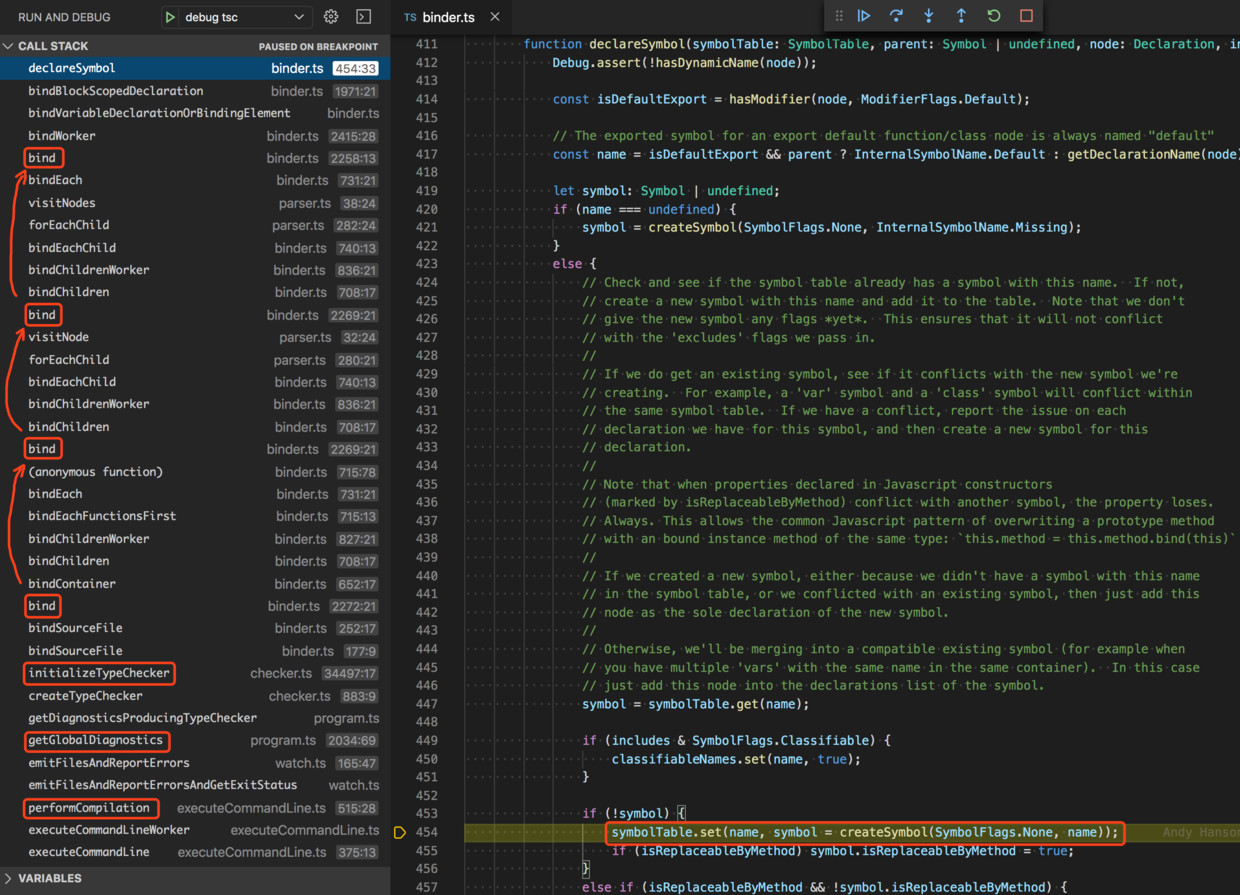Click the Step Over debug icon
The height and width of the screenshot is (895, 1240).
(x=896, y=16)
